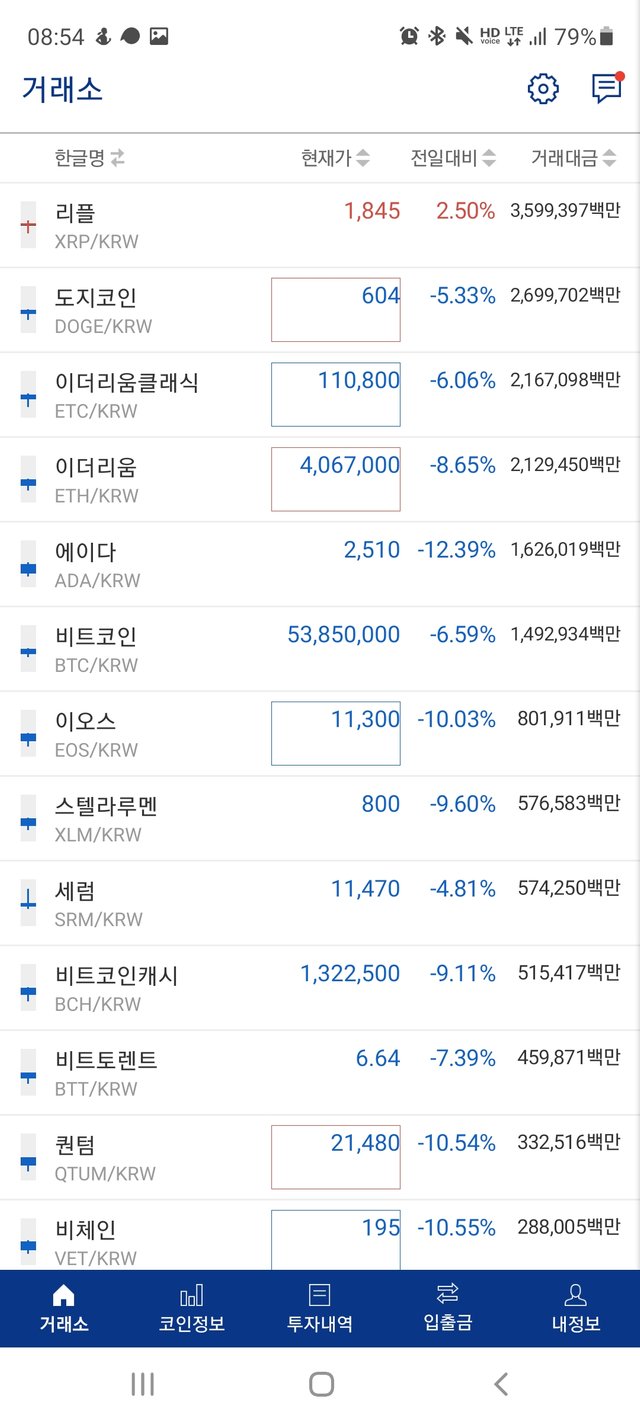This screenshot has height=1422, width=640.
Task: Open the 입출금 transfer arrows icon
Action: [x=448, y=1293]
